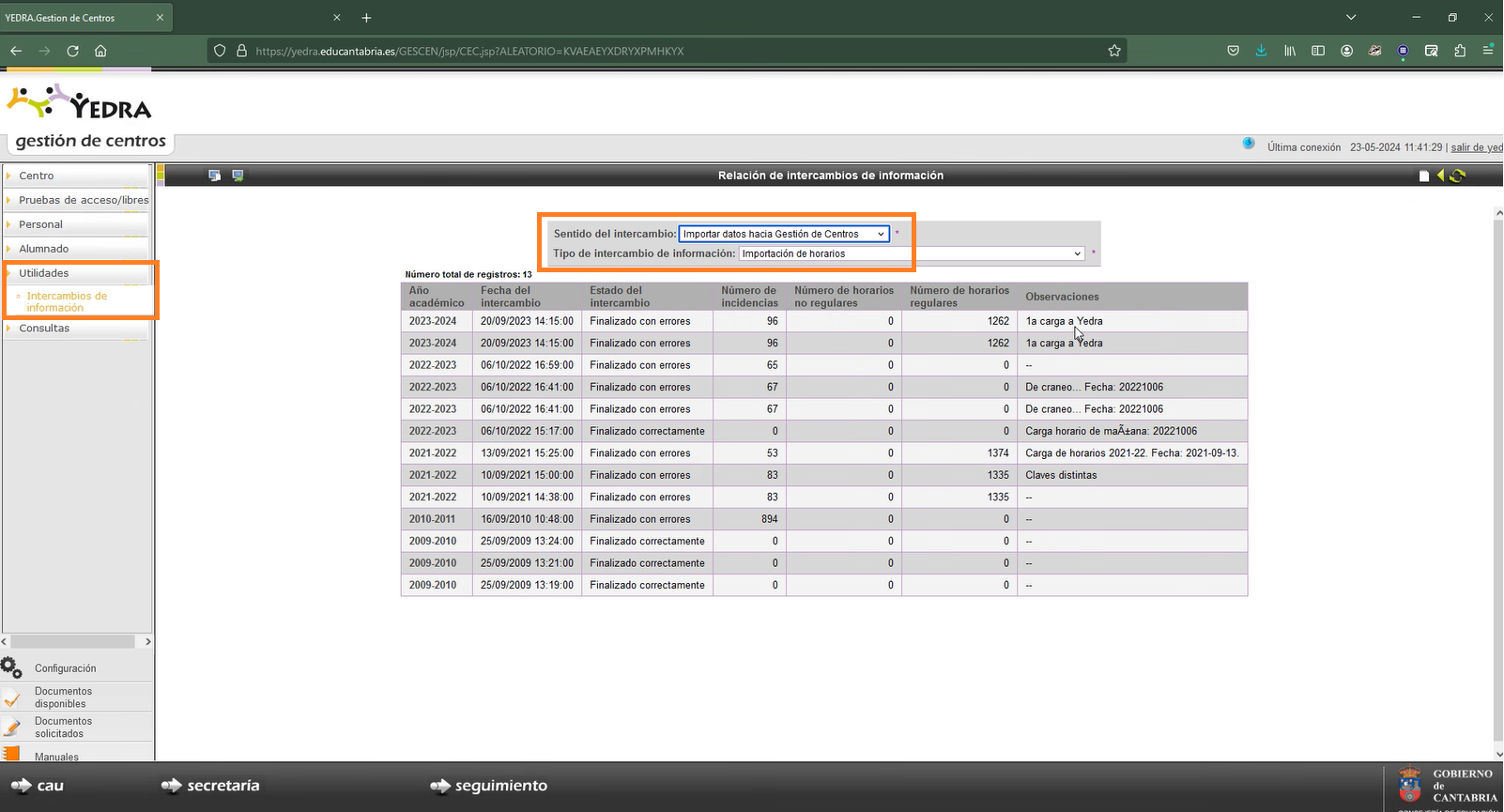Collapse the Utilidades menu section
Image resolution: width=1504 pixels, height=812 pixels.
[77, 273]
